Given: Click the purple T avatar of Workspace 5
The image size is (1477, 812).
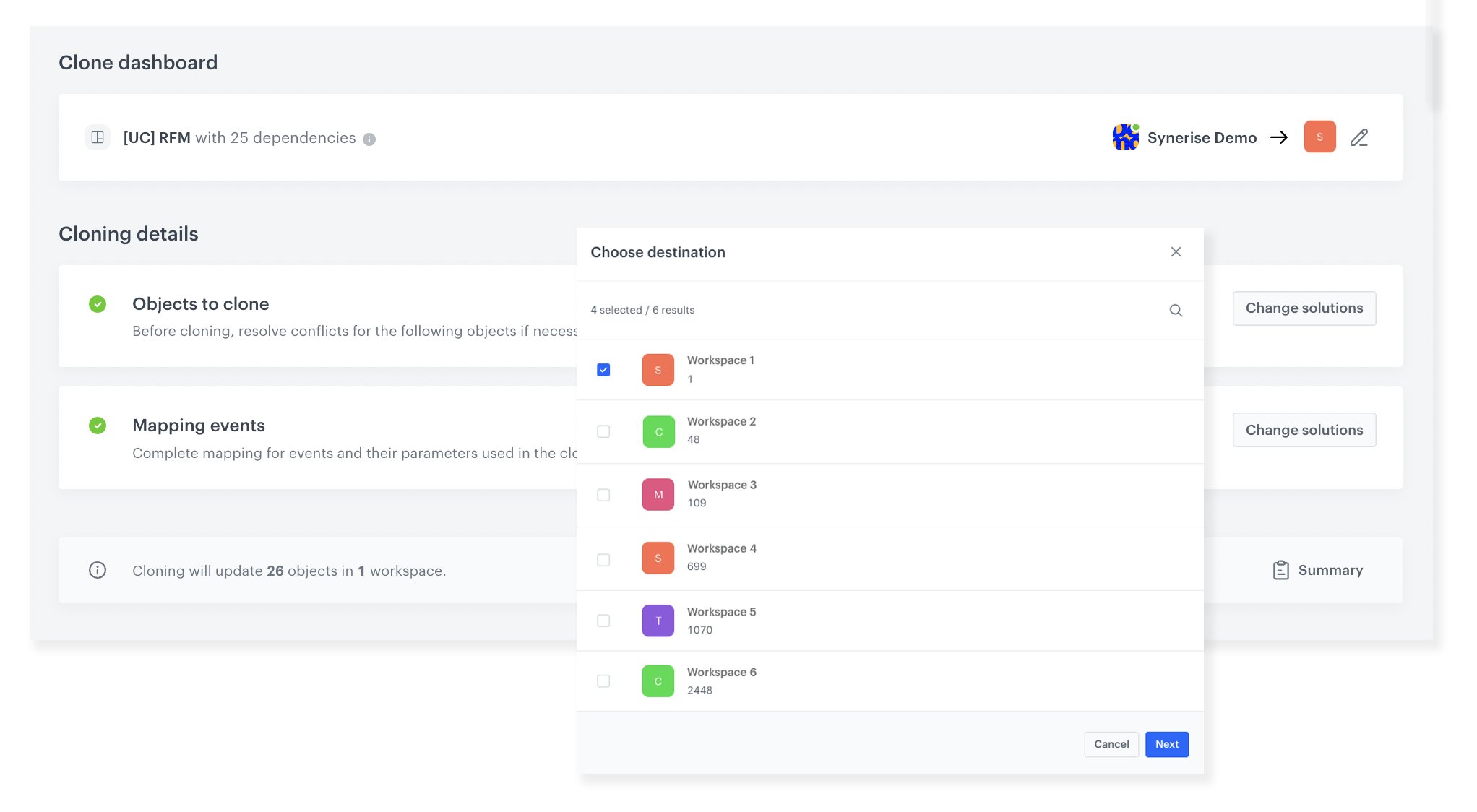Looking at the screenshot, I should [x=658, y=621].
